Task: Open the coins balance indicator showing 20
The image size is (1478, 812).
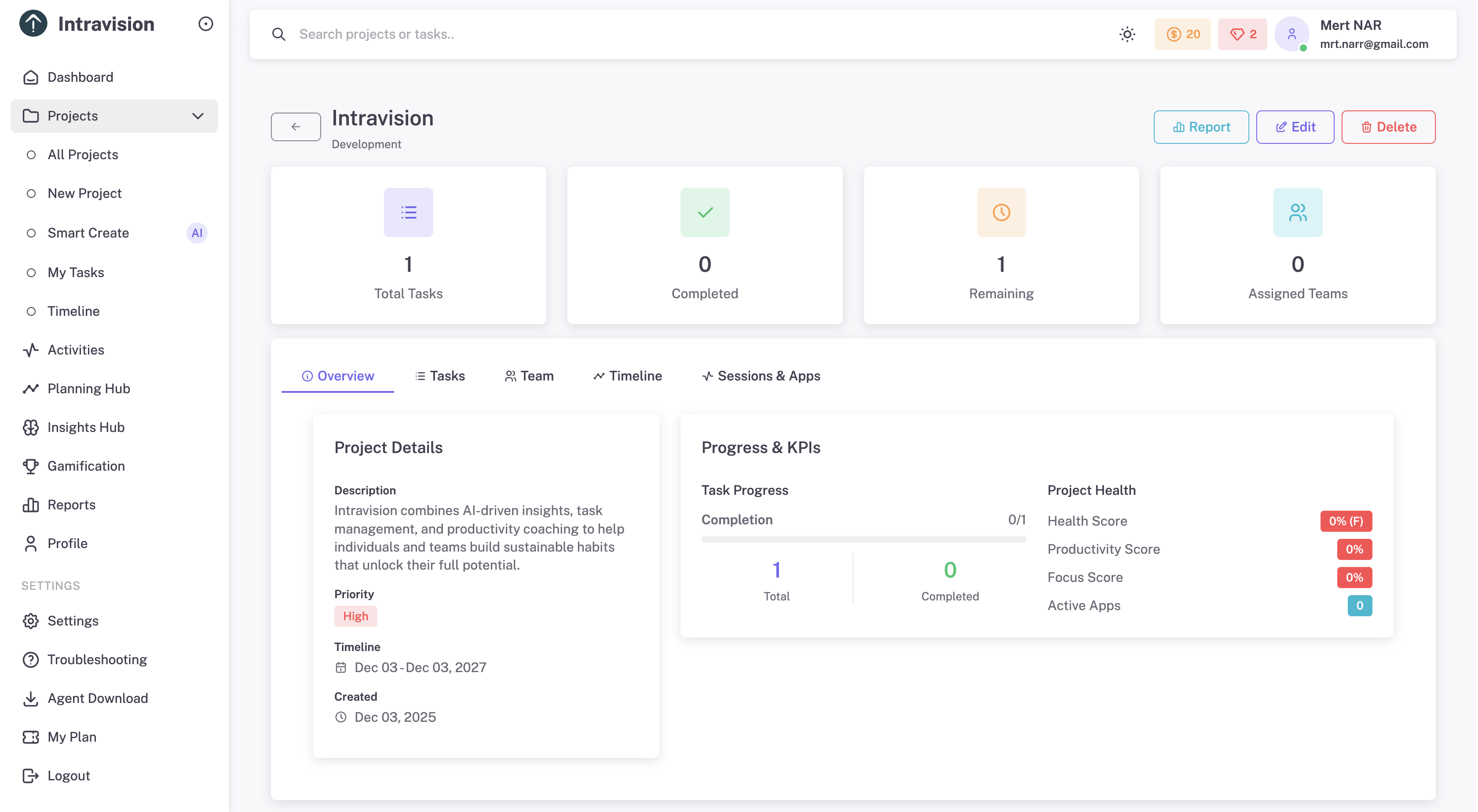Action: coord(1182,34)
